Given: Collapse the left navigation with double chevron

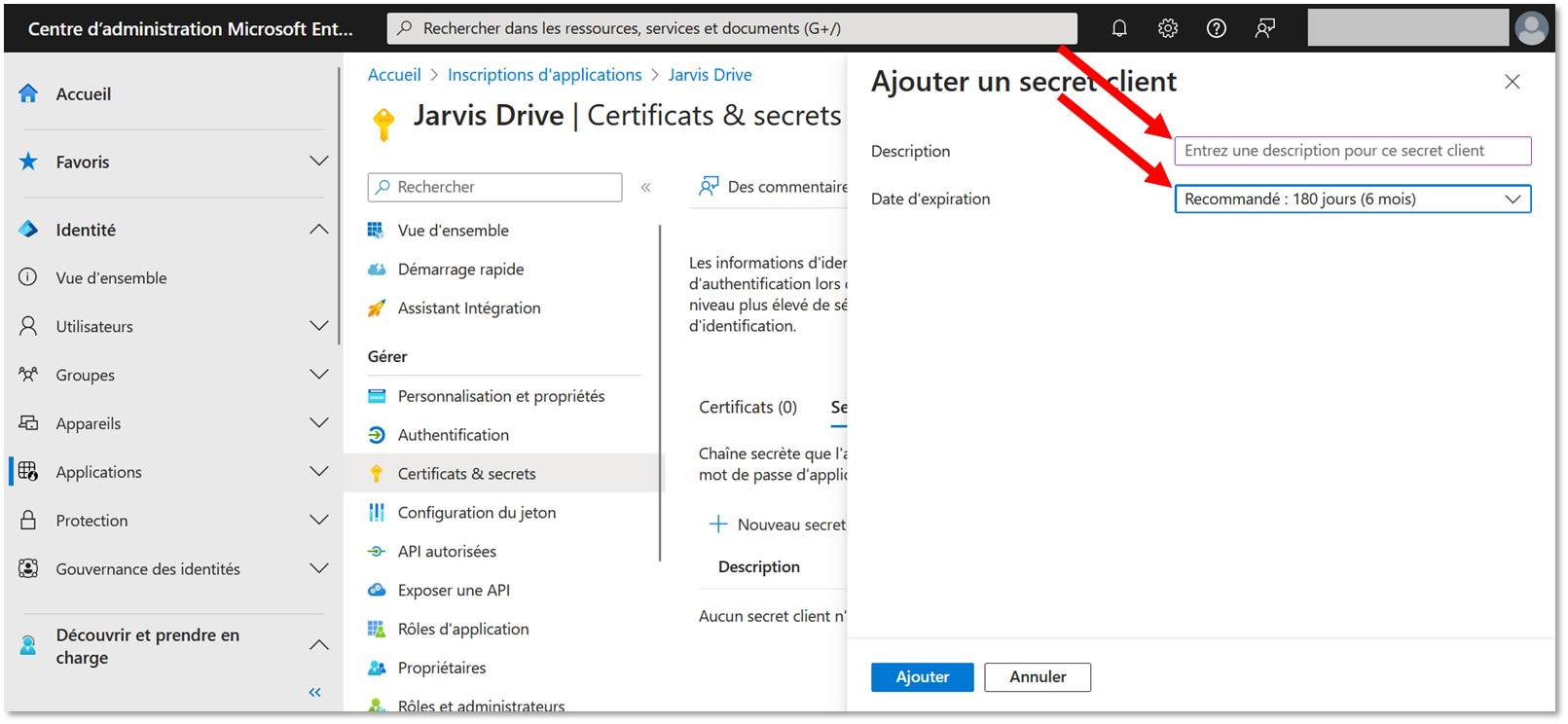Looking at the screenshot, I should tap(314, 692).
